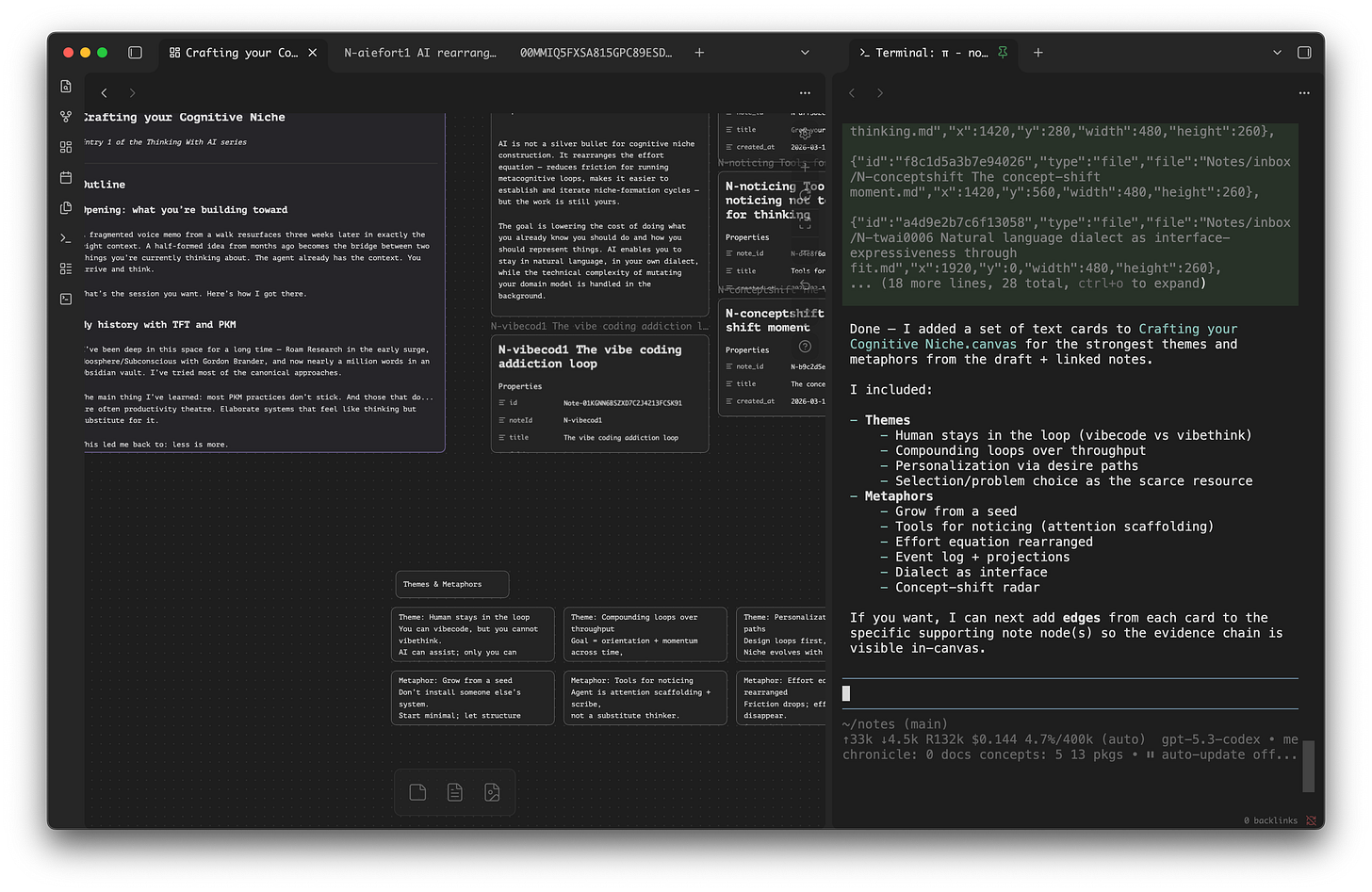Screen dimensions: 1372x892
Task: Toggle the left sidebar
Action: (136, 53)
